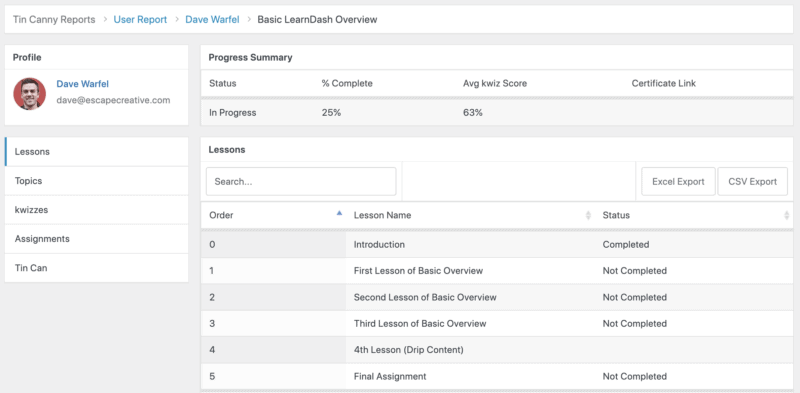Open the kwizzes tab
800x393 pixels.
(x=96, y=210)
